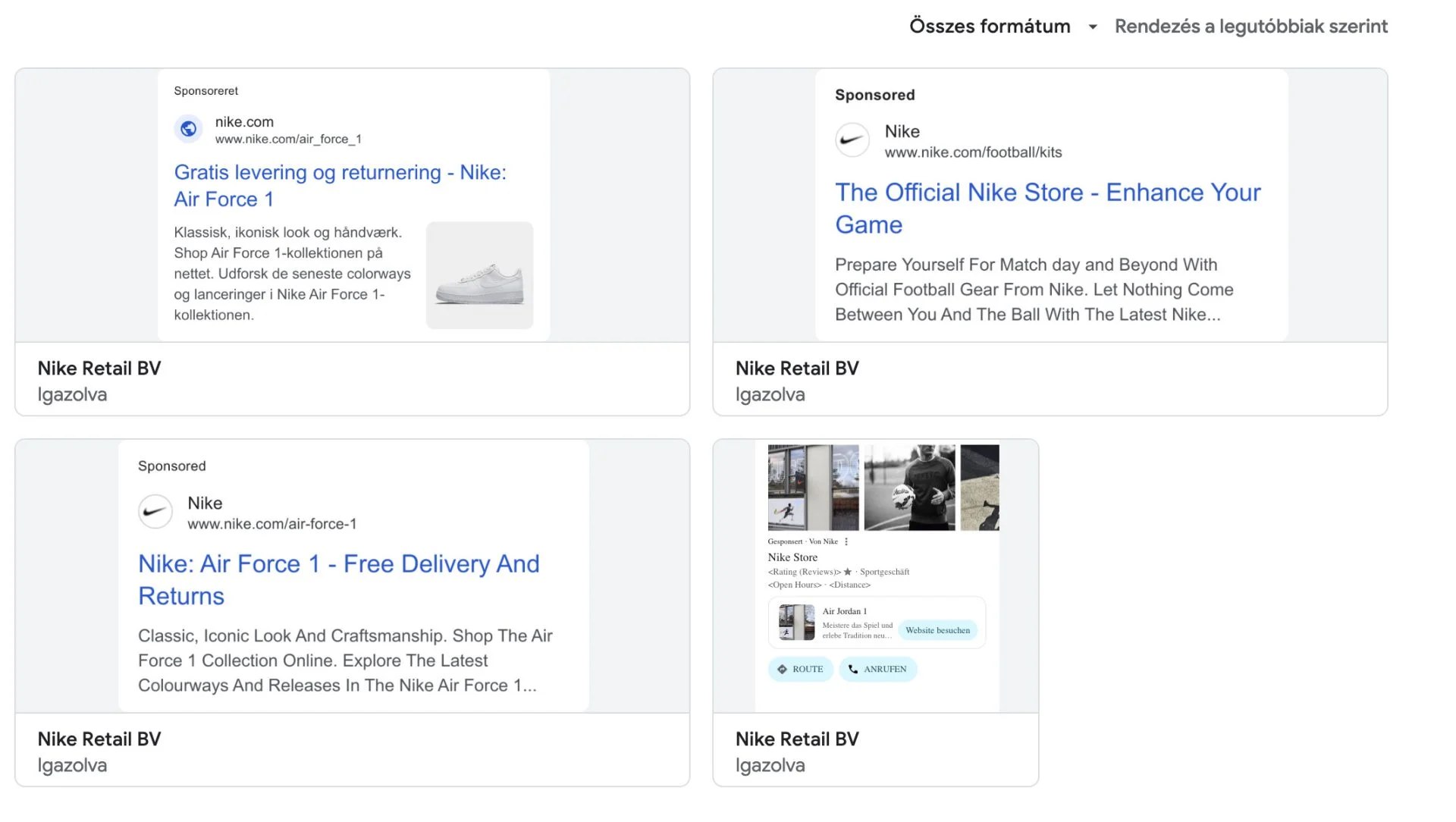This screenshot has width=1456, height=822.
Task: Open Gratis levering og returnering headline link
Action: pos(340,185)
